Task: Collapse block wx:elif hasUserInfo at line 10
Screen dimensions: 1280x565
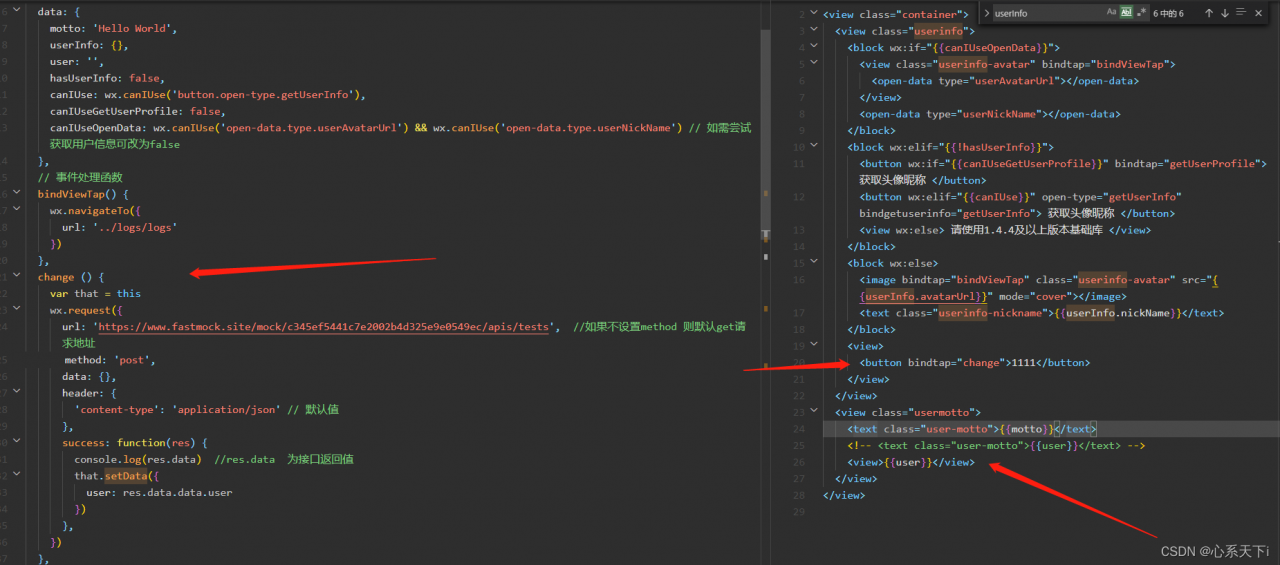Action: (x=815, y=147)
